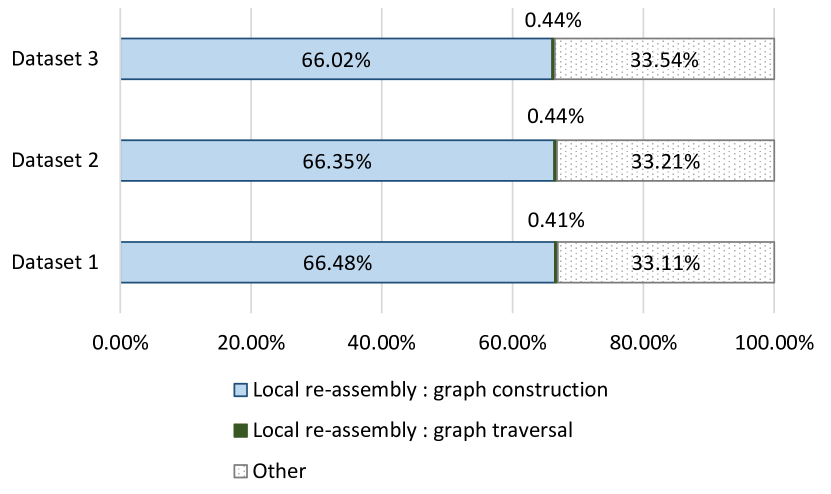Screen dimensions: 831x494
Task: Click the 'Local re-assembly : graph traversal' legend text
Action: pyautogui.click(x=413, y=430)
